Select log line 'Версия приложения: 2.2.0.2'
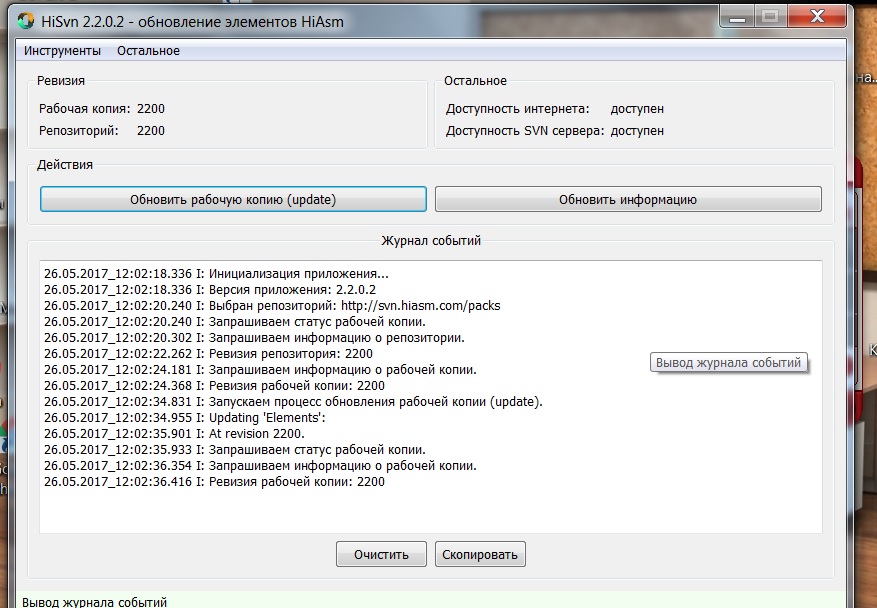This screenshot has height=608, width=877. tap(210, 290)
